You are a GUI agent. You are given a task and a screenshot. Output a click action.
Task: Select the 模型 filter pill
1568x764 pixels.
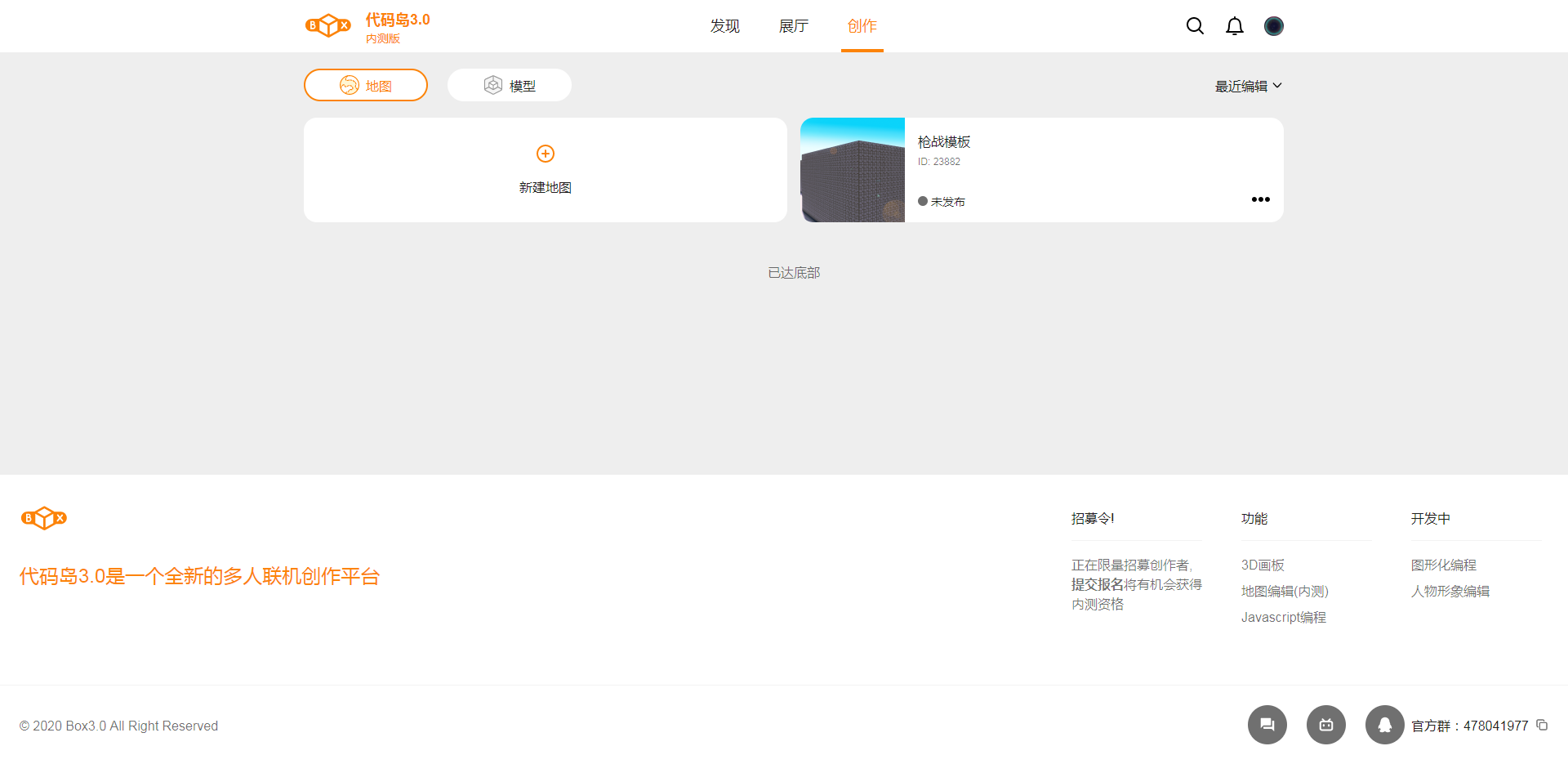point(510,85)
